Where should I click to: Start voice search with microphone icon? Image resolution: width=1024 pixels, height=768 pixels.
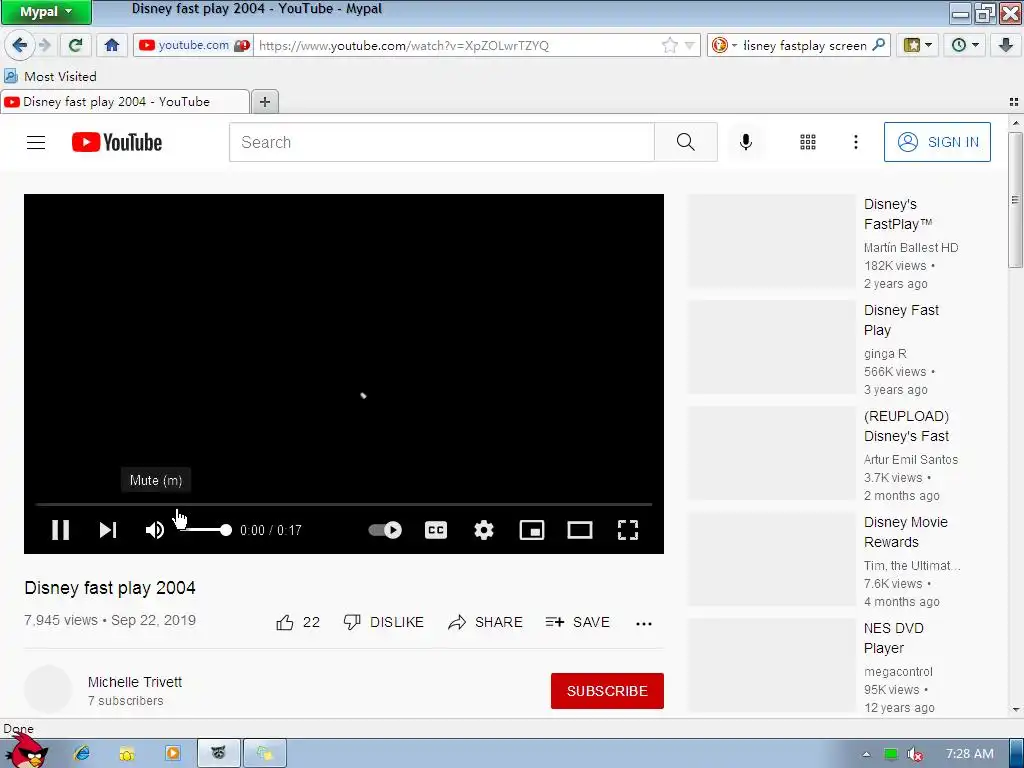click(x=745, y=142)
